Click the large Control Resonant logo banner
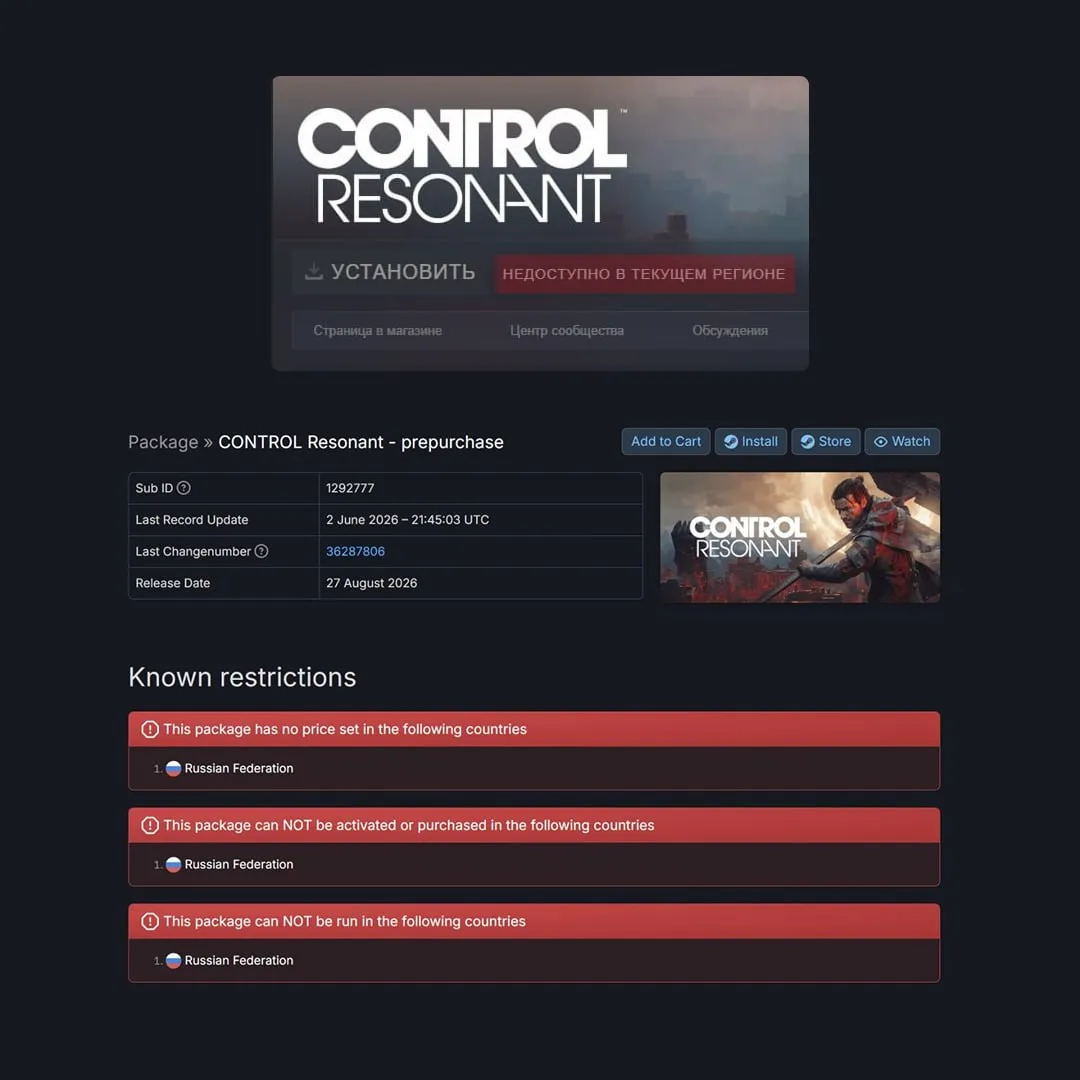 pyautogui.click(x=462, y=165)
